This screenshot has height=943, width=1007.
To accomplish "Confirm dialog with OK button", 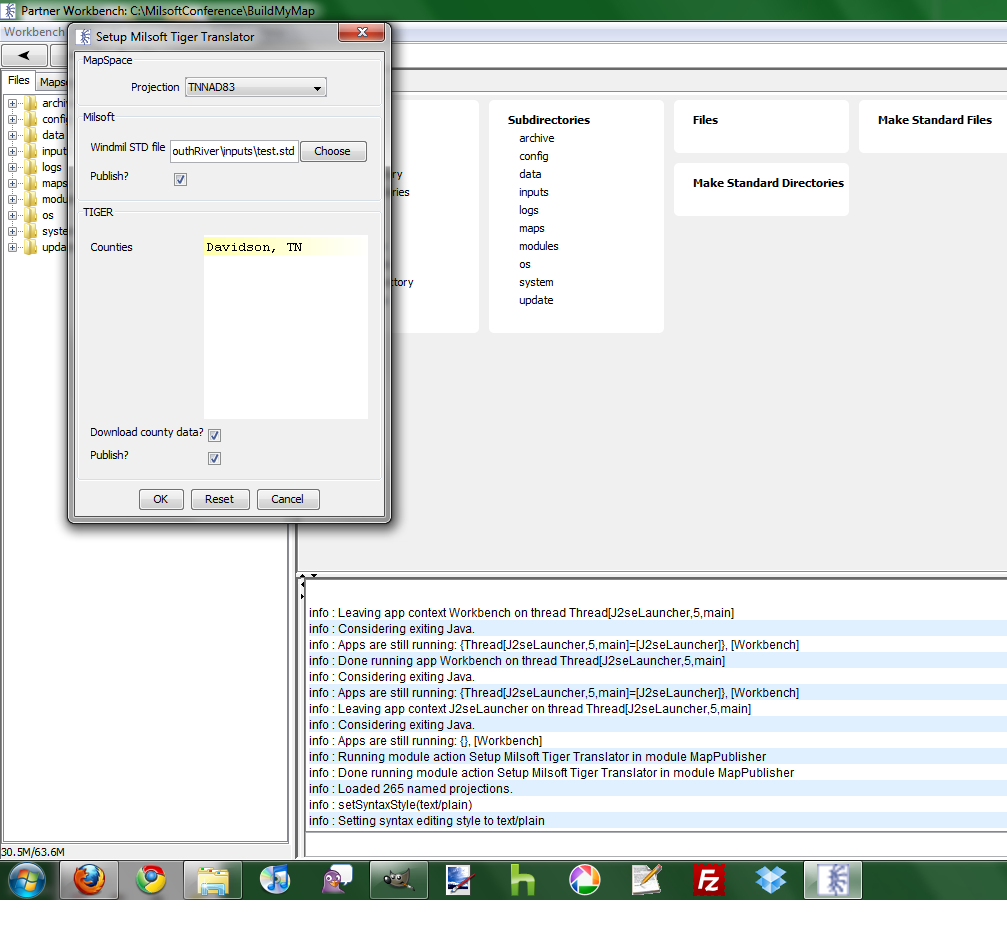I will pyautogui.click(x=161, y=499).
